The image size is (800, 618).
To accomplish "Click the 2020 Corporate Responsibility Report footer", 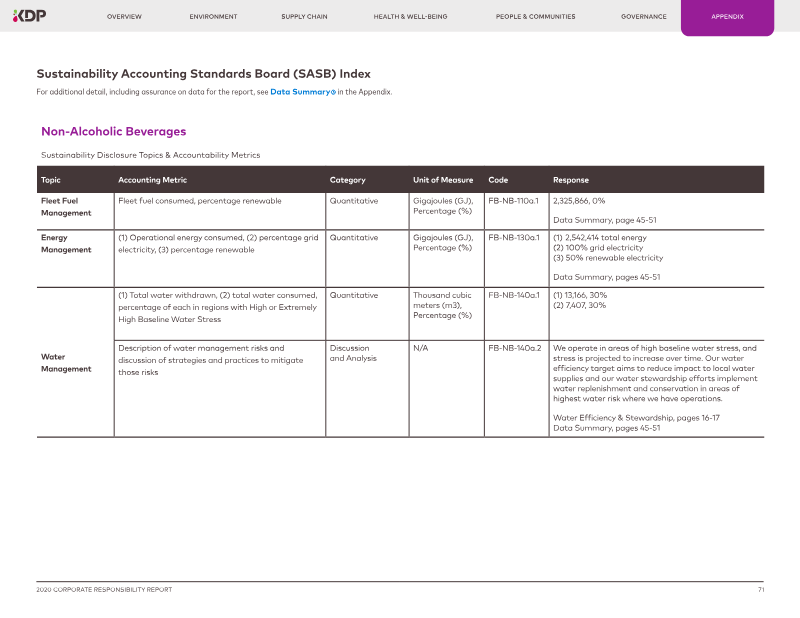I will click(104, 590).
